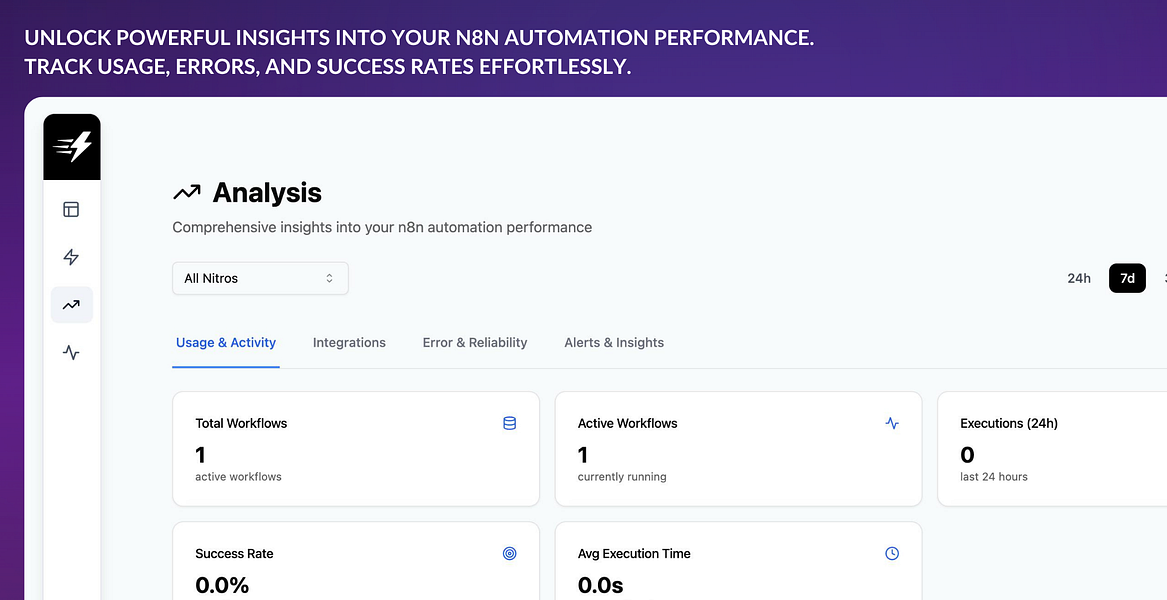
Task: Click the pulse icon on Active Workflows
Action: pos(892,423)
